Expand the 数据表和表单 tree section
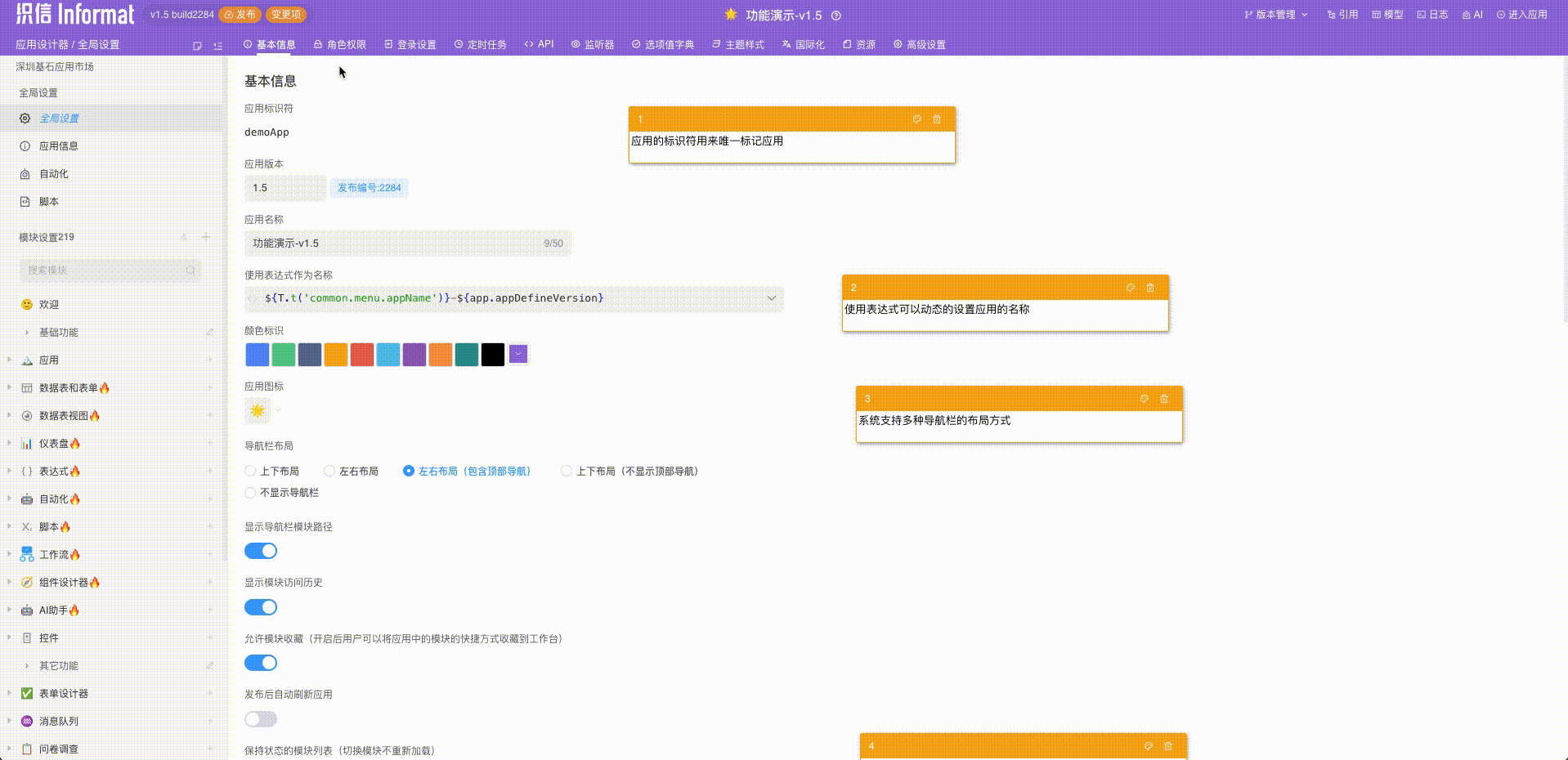 pyautogui.click(x=8, y=388)
